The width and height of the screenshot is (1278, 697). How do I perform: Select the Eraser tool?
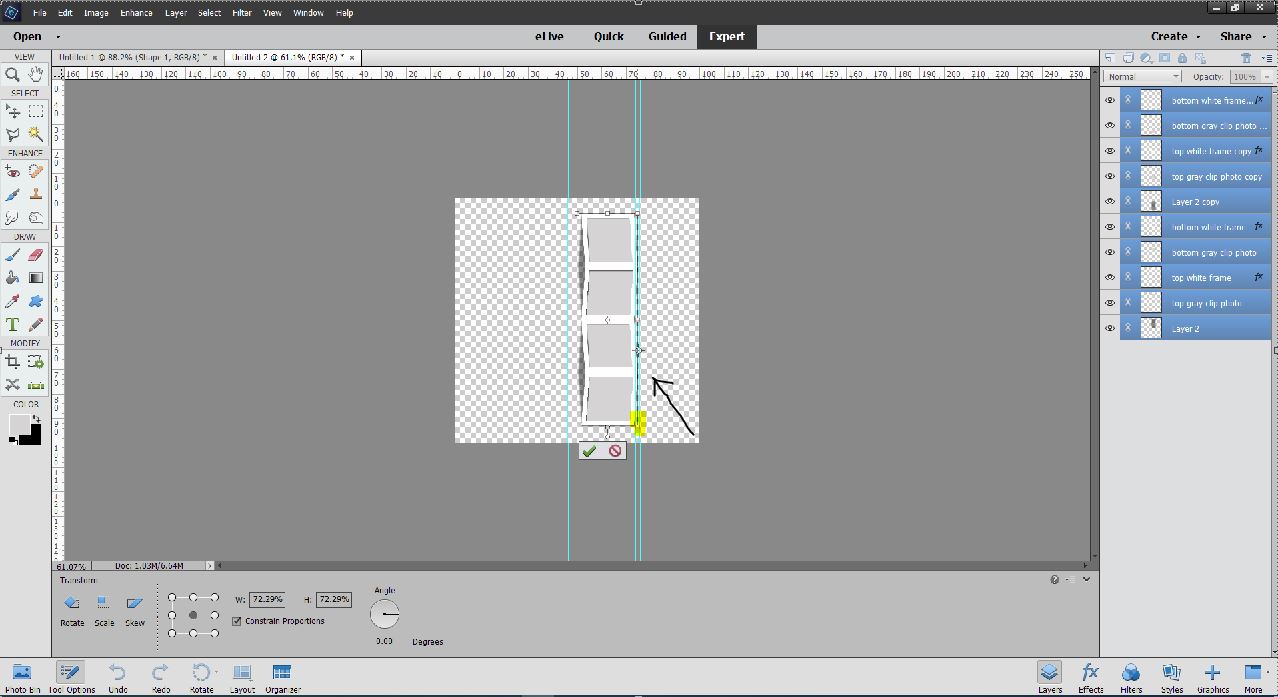36,256
